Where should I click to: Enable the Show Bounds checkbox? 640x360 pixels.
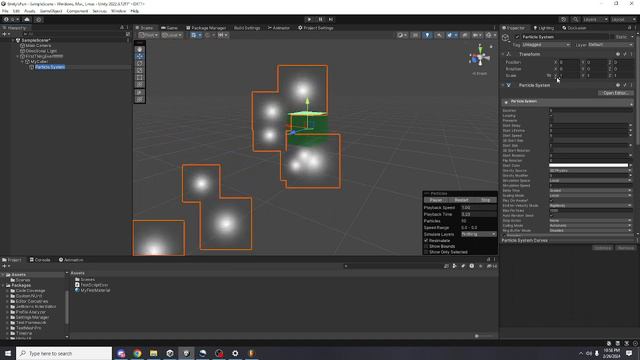426,247
